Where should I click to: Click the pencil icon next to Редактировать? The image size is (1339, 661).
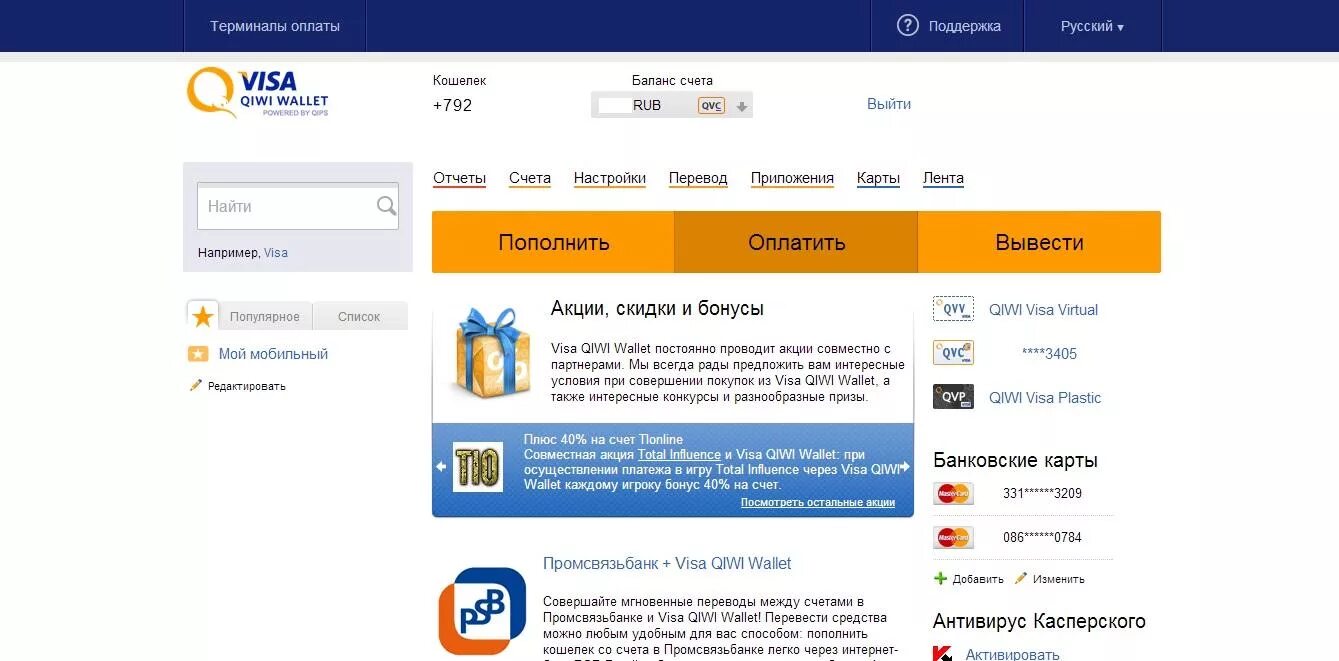point(196,385)
